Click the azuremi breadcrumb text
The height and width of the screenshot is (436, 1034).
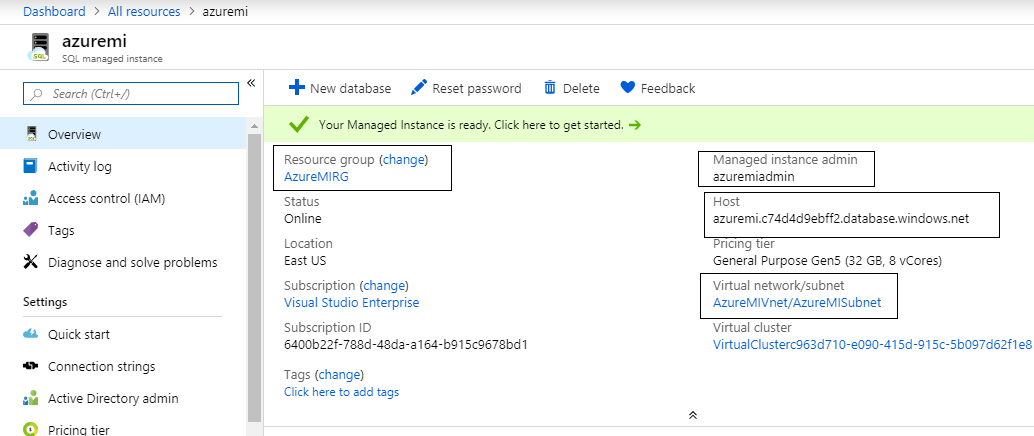point(226,12)
